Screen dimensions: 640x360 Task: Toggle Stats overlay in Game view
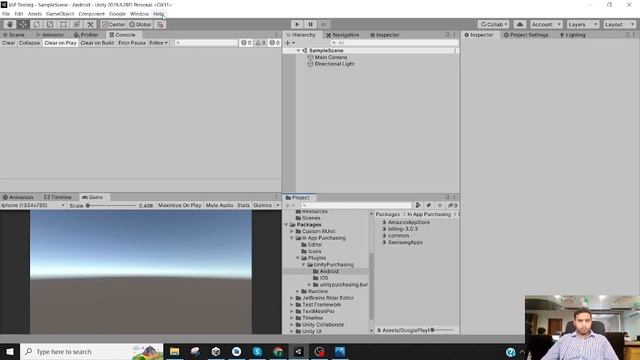tap(243, 205)
